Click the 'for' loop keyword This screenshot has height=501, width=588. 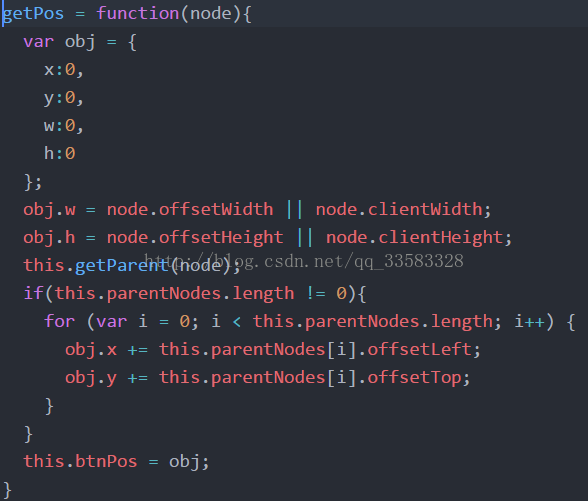pos(60,321)
